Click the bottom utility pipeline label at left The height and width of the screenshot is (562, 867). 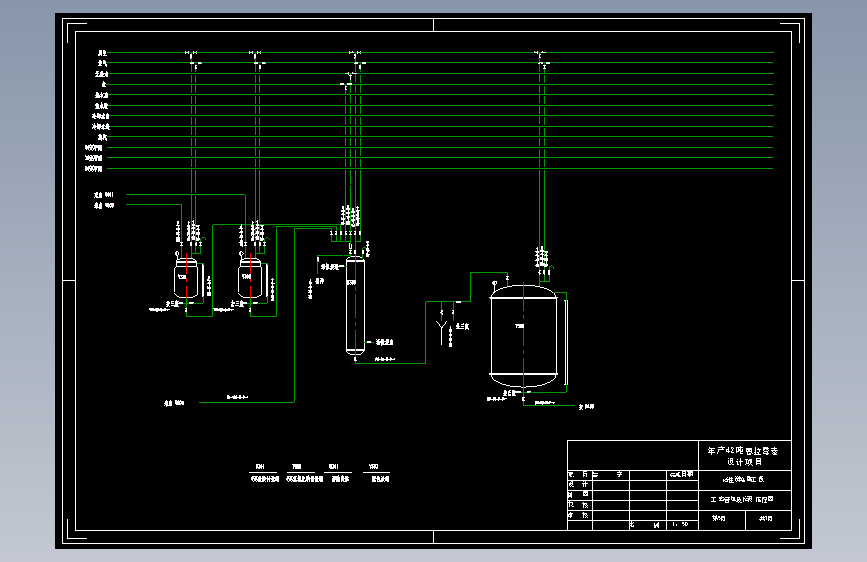tap(93, 169)
